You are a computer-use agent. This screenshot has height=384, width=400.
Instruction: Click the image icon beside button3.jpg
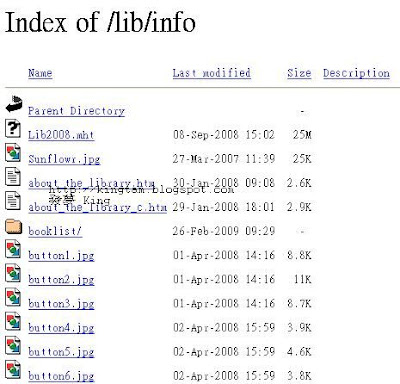point(13,297)
